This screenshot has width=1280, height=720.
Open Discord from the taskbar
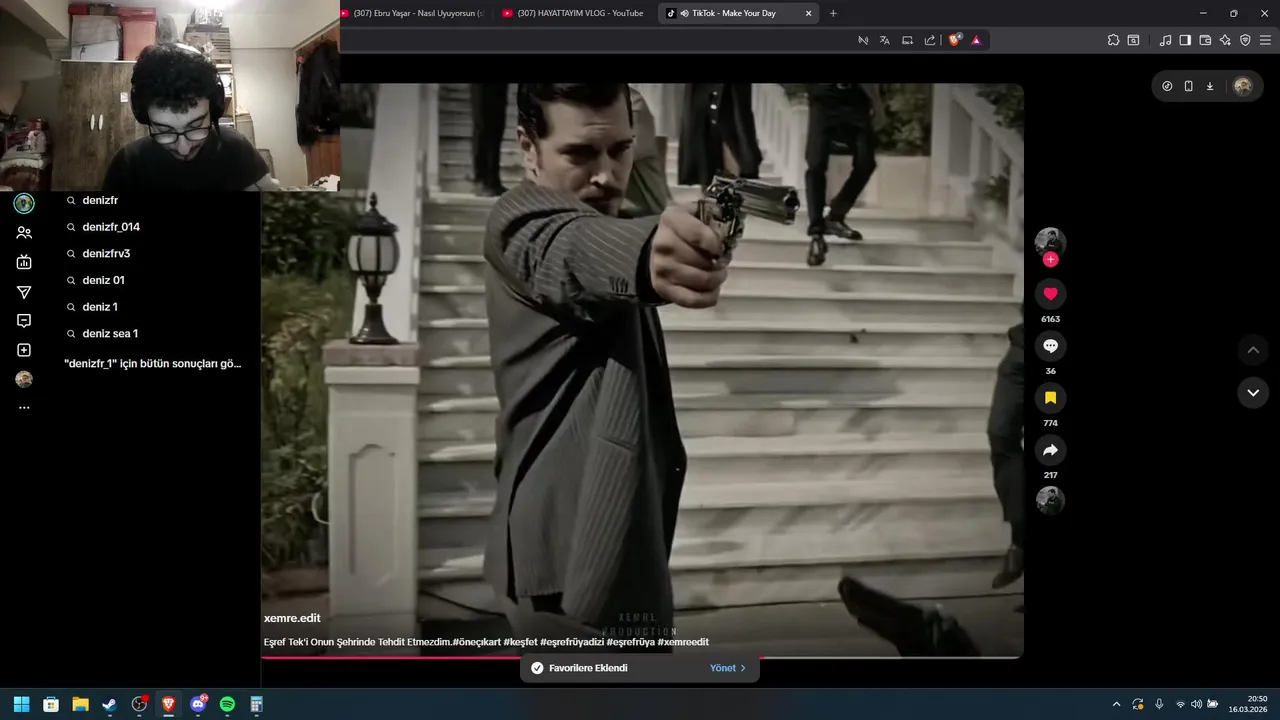198,704
